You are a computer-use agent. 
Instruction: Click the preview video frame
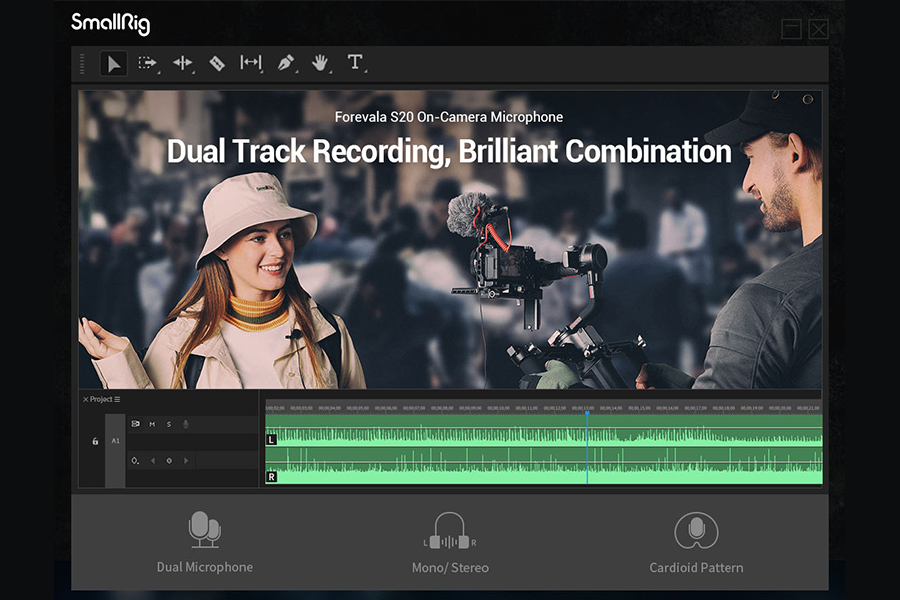tap(450, 239)
